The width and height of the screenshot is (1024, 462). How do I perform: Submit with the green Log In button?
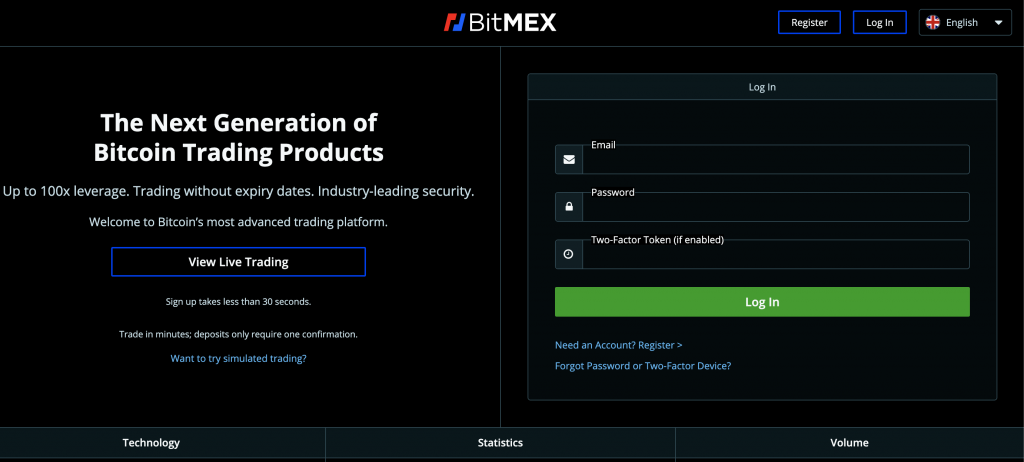pos(762,302)
